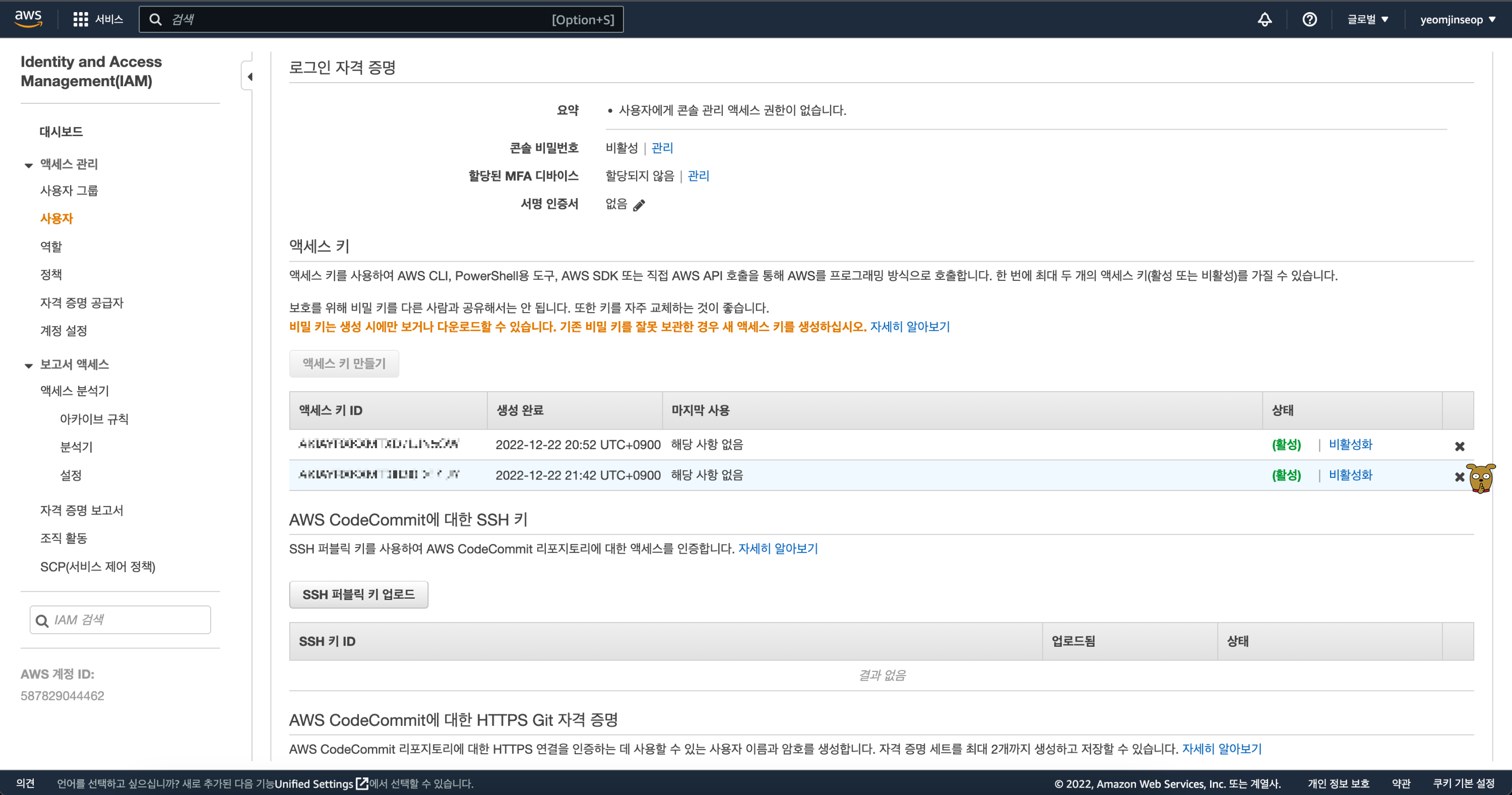Click the AWS account ID 587829044462
This screenshot has width=1512, height=795.
pos(62,696)
